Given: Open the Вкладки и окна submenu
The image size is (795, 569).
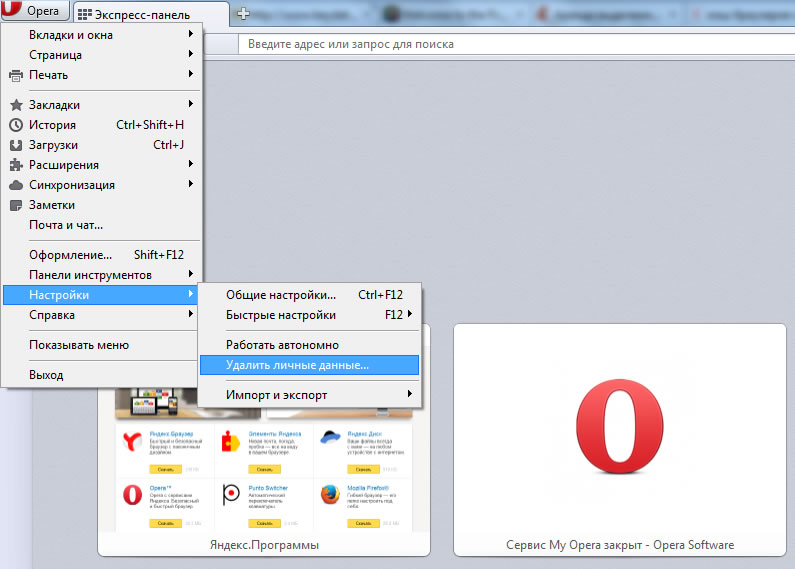Looking at the screenshot, I should 101,34.
